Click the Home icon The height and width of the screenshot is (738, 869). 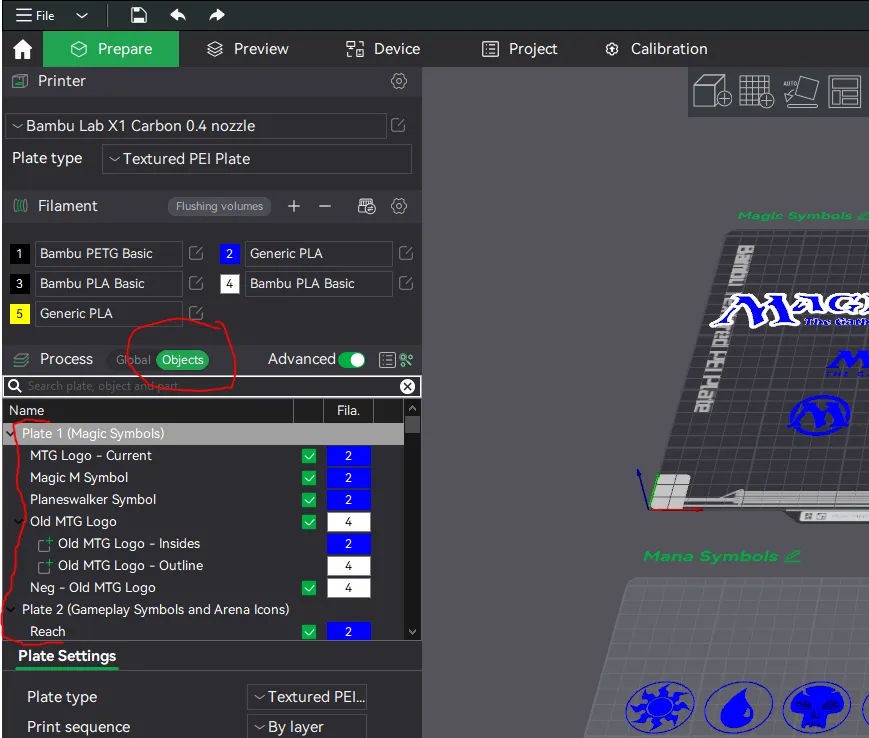[23, 49]
